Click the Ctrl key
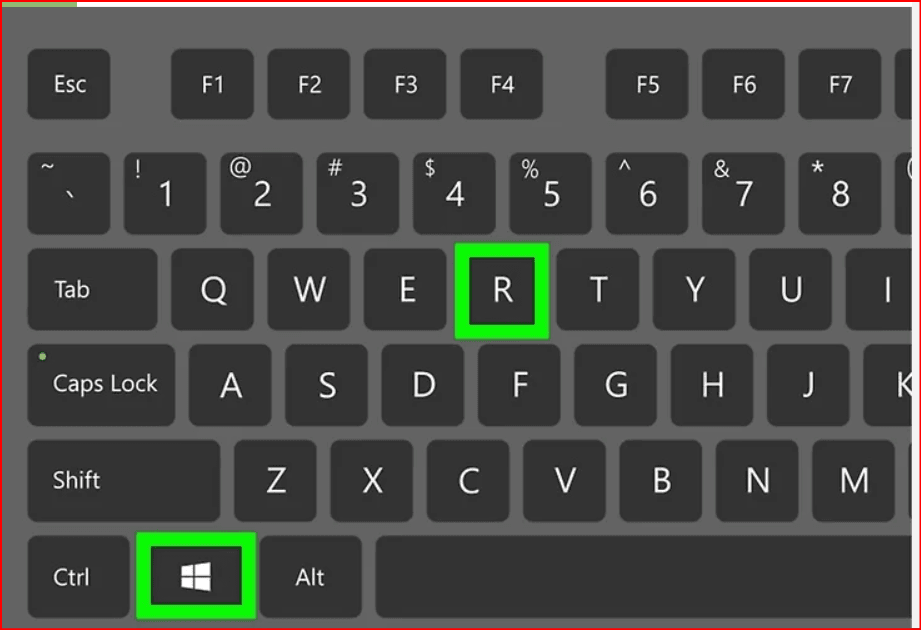The width and height of the screenshot is (921, 630). [79, 577]
